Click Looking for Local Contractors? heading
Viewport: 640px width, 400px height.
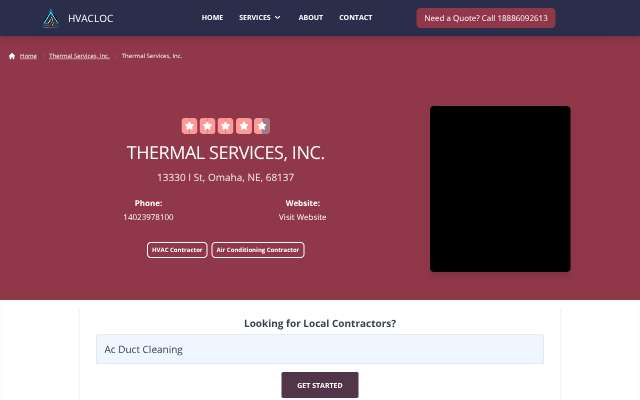(x=320, y=323)
